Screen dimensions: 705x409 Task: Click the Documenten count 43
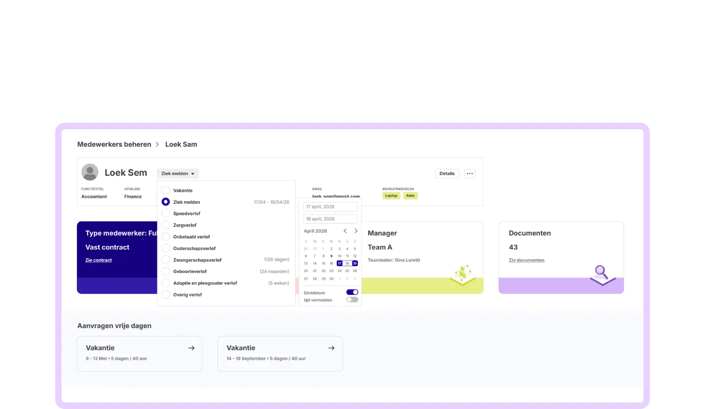coord(513,247)
